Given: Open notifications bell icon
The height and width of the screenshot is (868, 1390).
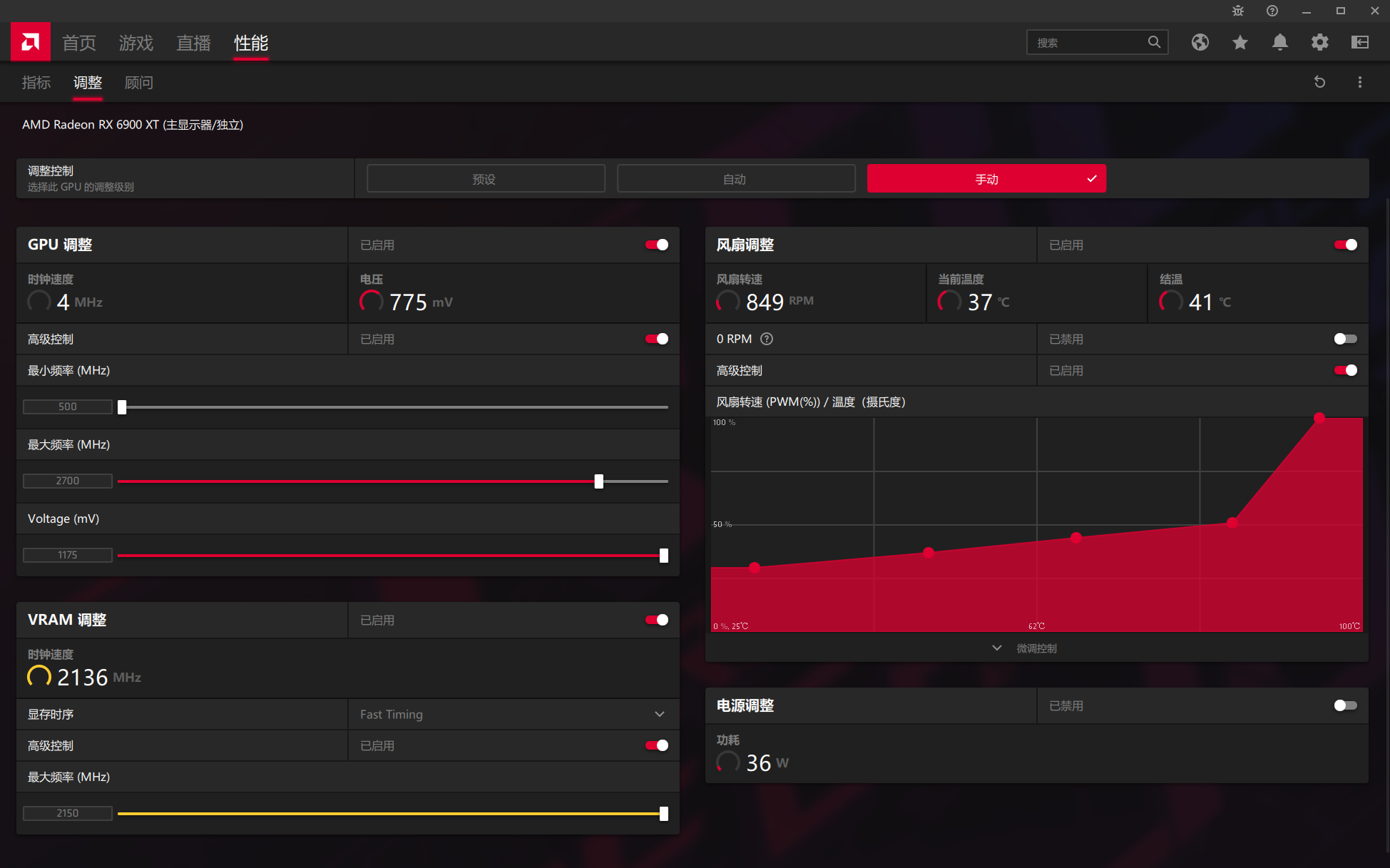Looking at the screenshot, I should tap(1279, 43).
